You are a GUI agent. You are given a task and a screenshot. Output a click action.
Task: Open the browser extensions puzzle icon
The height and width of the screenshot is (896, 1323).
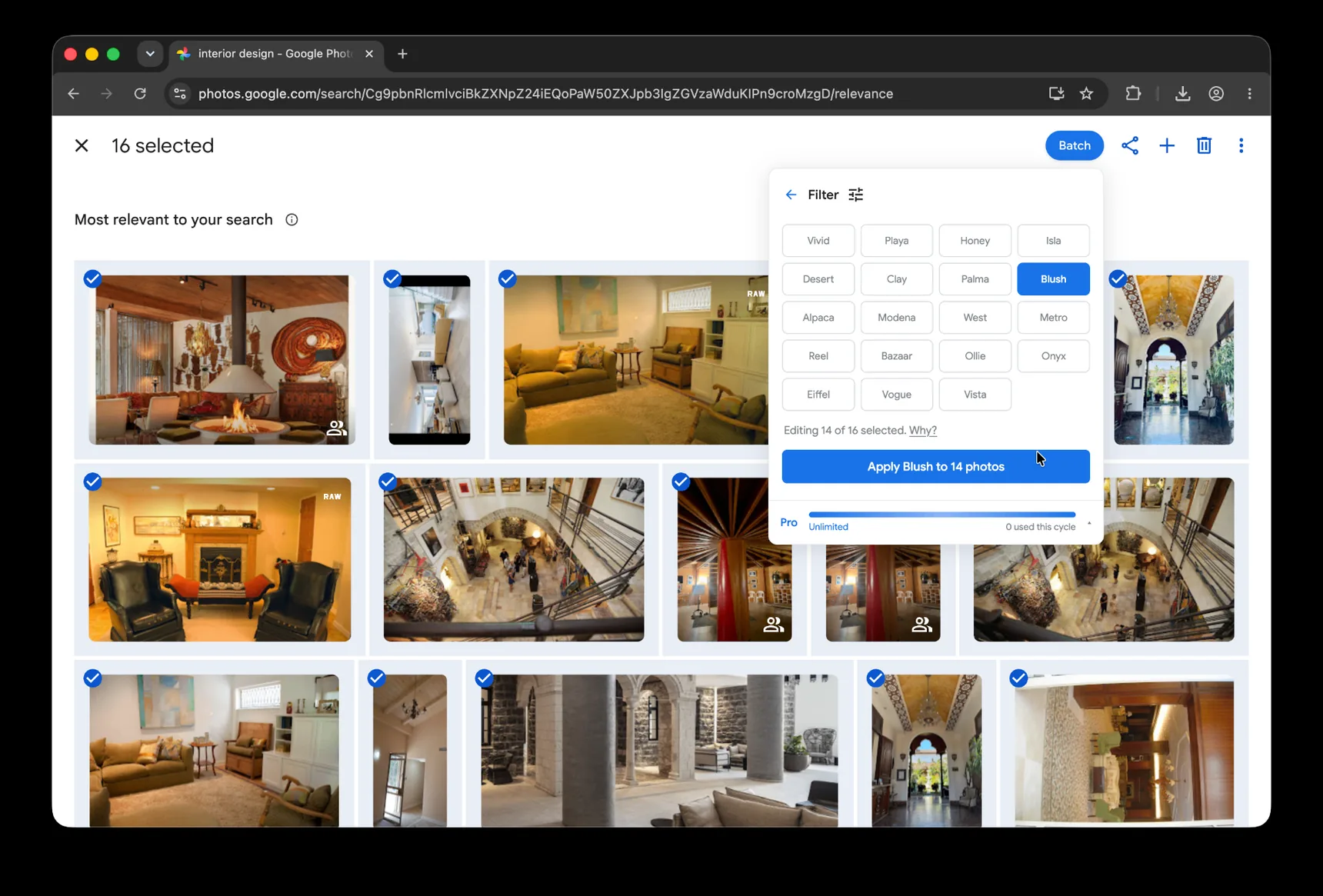point(1133,94)
